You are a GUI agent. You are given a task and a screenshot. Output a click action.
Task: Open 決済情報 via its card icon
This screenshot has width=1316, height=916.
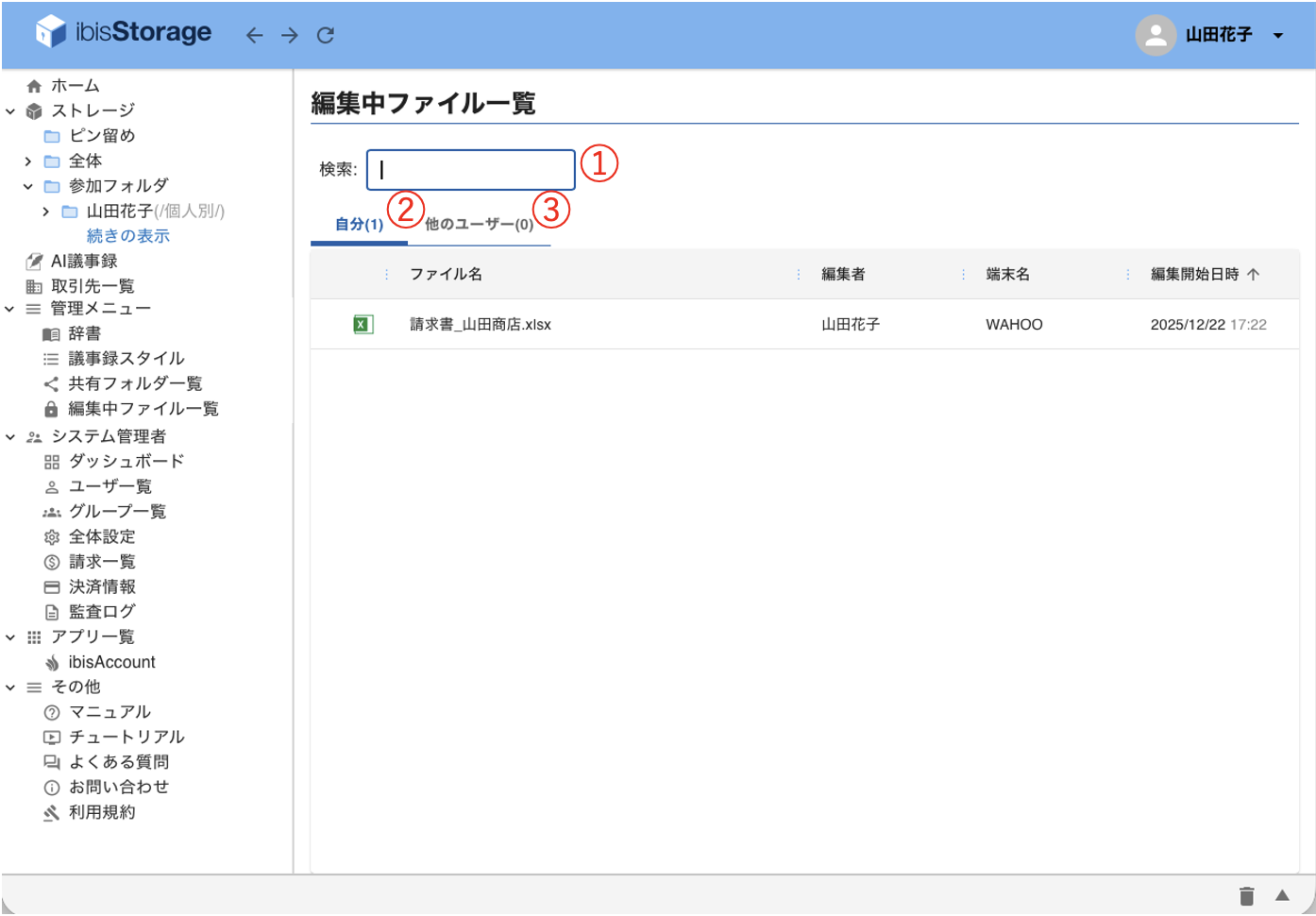[x=52, y=585]
